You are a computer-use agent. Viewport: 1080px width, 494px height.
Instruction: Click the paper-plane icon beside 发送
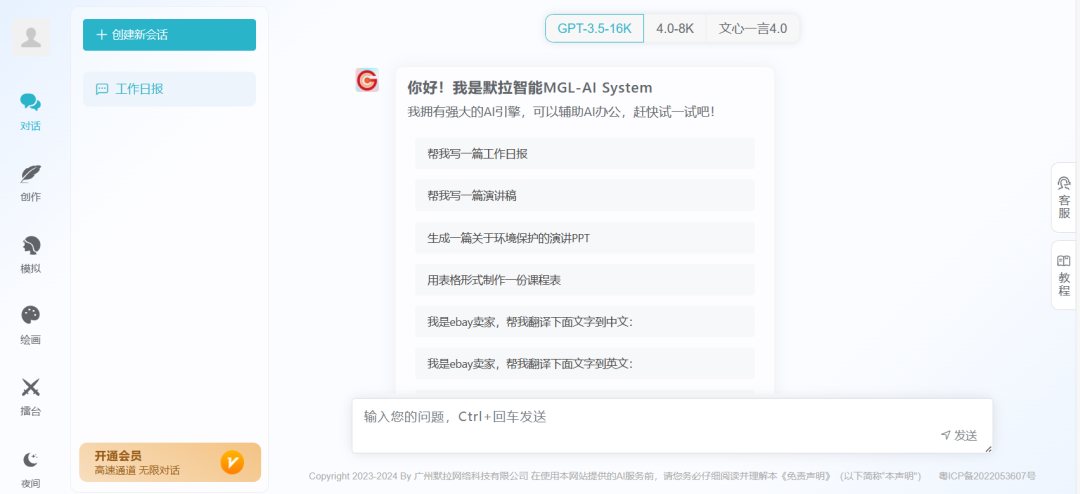[x=946, y=435]
